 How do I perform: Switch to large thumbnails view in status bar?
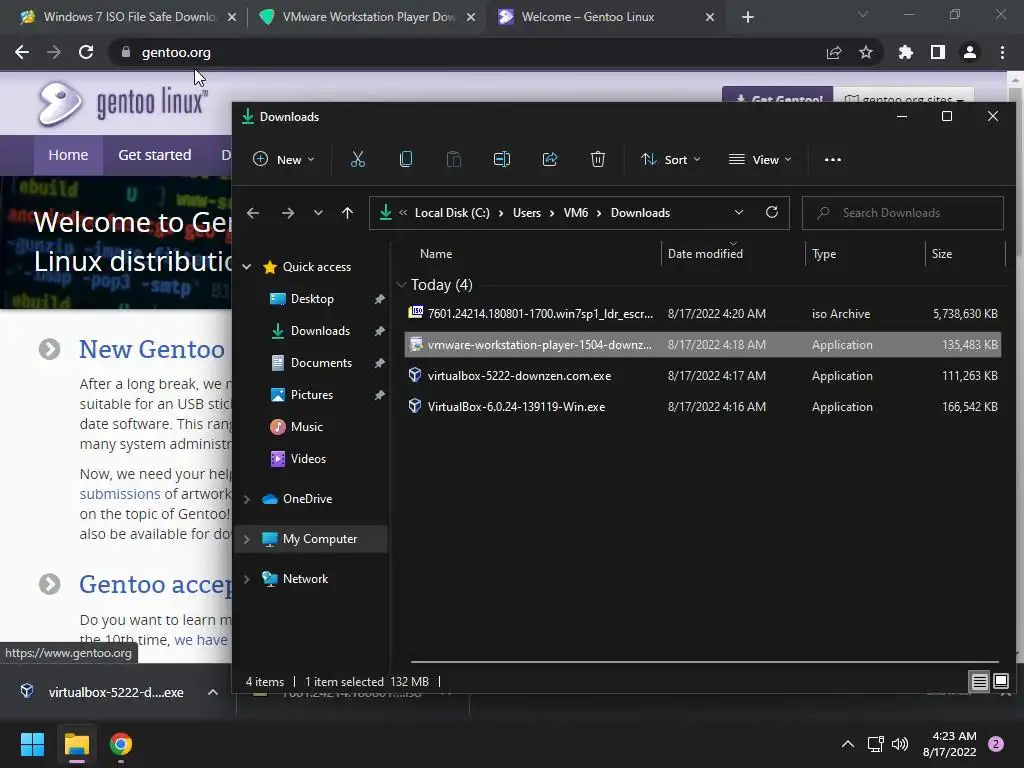pyautogui.click(x=1001, y=682)
